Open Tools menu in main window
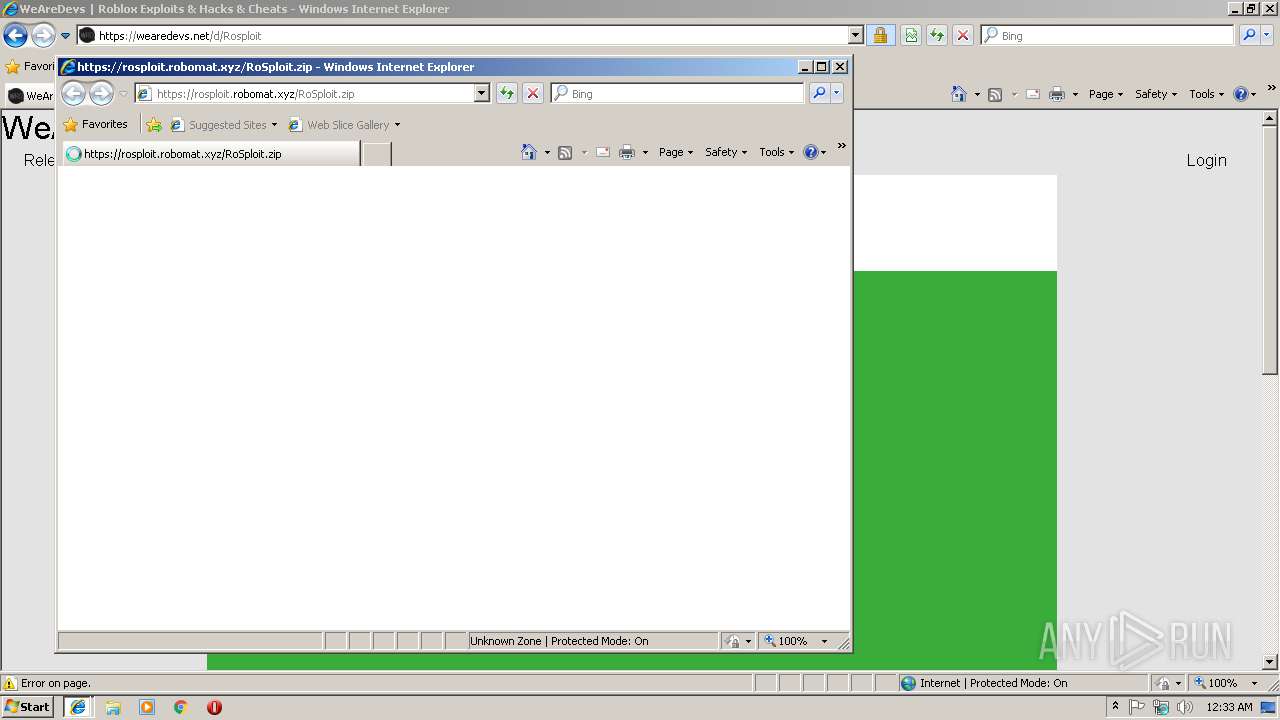Viewport: 1280px width, 720px height. (x=1207, y=94)
